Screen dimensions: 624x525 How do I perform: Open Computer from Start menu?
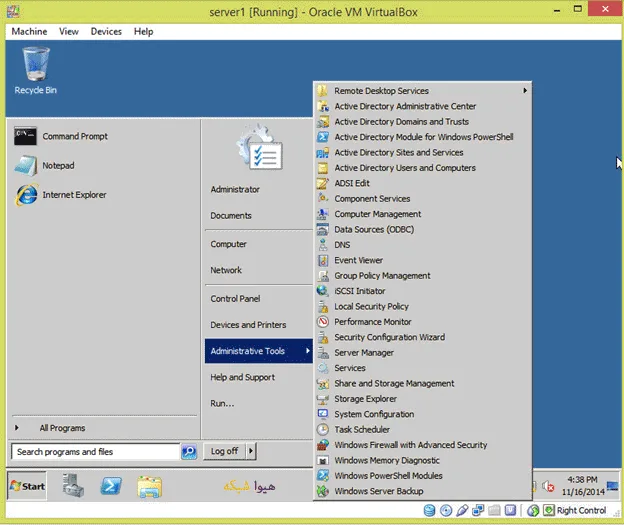click(x=228, y=244)
